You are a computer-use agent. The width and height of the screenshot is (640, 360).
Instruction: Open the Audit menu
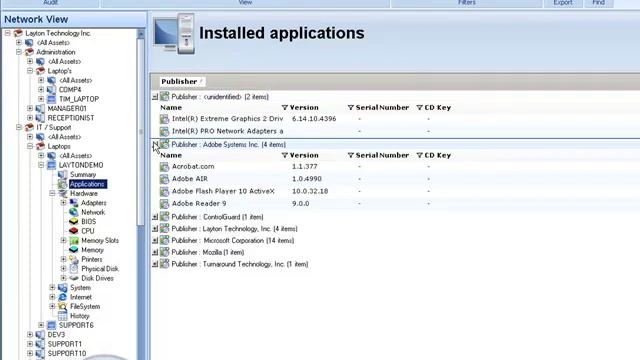(x=50, y=3)
